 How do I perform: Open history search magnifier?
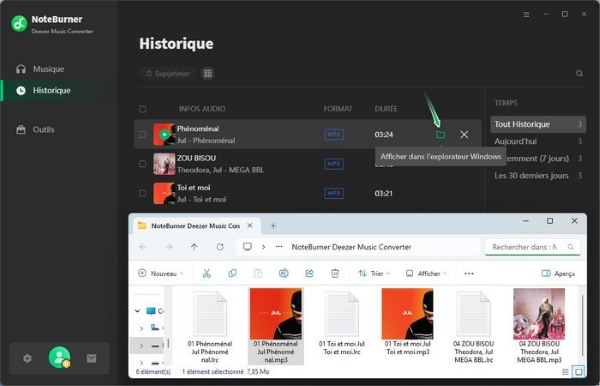tap(579, 73)
